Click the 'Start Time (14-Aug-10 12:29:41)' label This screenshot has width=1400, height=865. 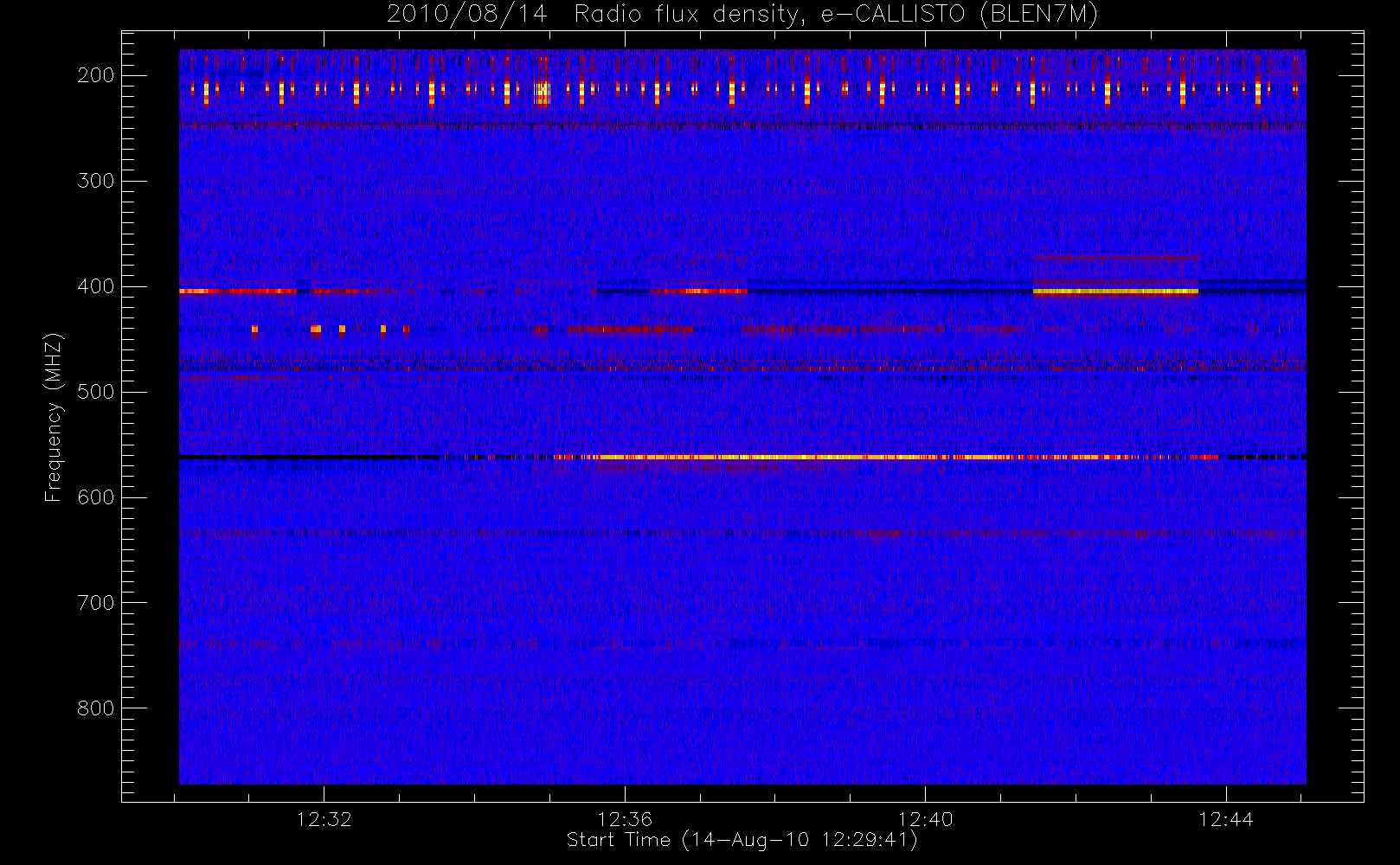(742, 840)
